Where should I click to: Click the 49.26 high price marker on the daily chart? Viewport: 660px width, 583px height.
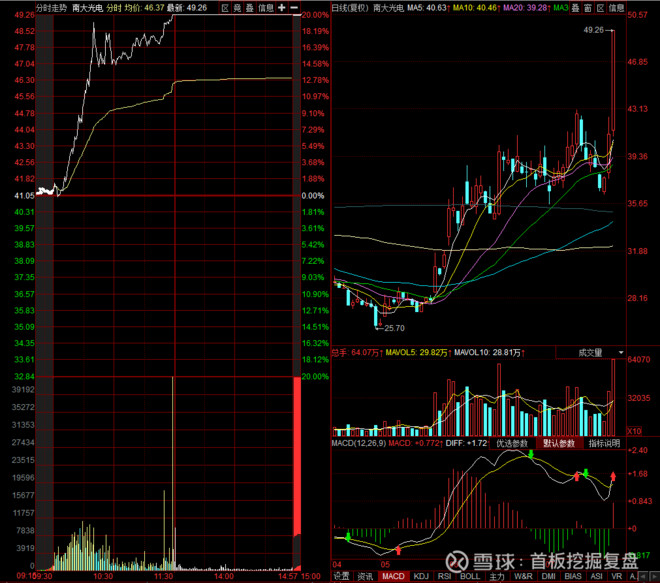(x=594, y=30)
